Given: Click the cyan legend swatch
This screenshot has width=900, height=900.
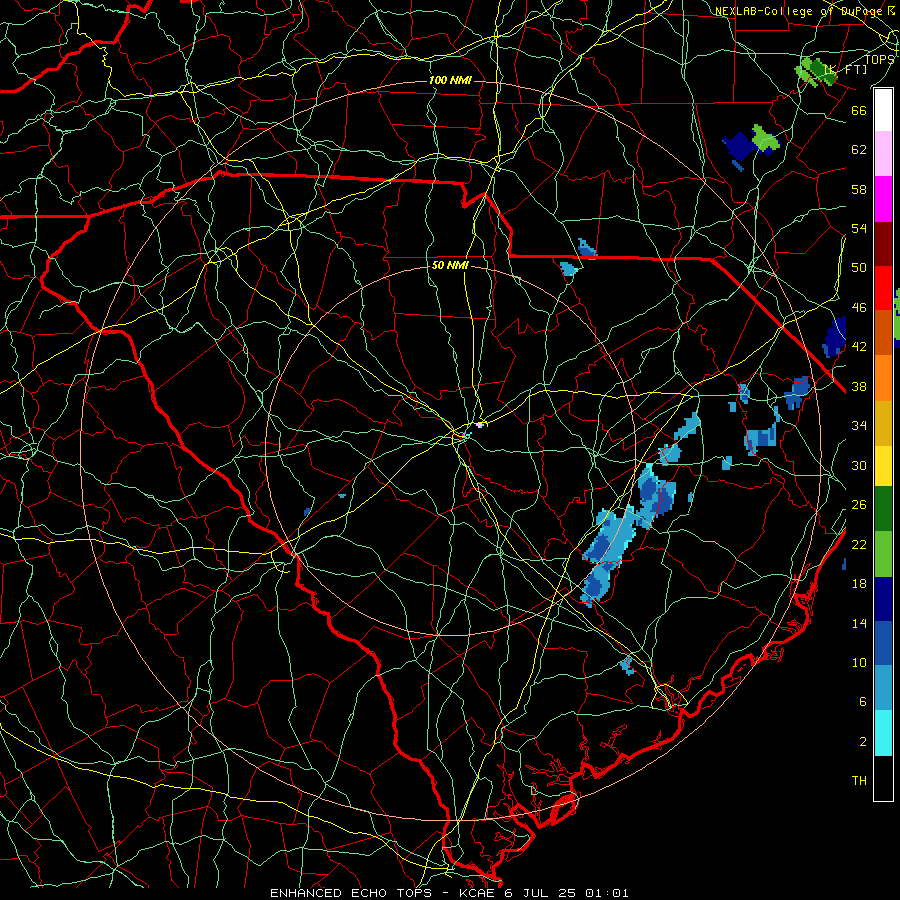Looking at the screenshot, I should tap(883, 733).
